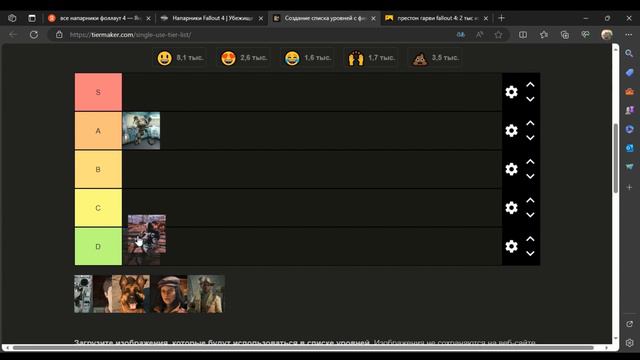640x360 pixels.
Task: Click the tiermaker.com address bar
Action: point(253,35)
